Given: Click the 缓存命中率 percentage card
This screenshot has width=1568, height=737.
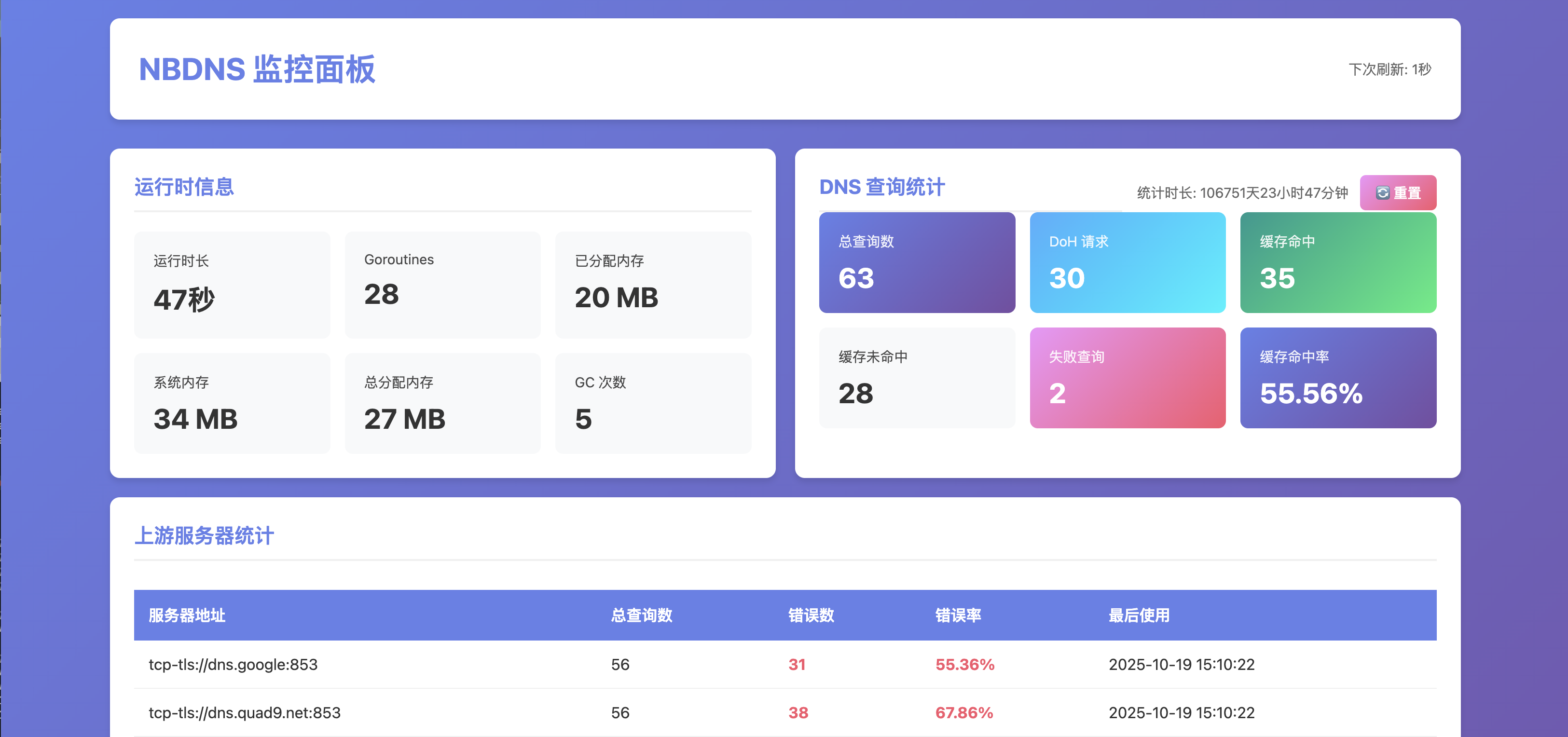Looking at the screenshot, I should pyautogui.click(x=1338, y=378).
